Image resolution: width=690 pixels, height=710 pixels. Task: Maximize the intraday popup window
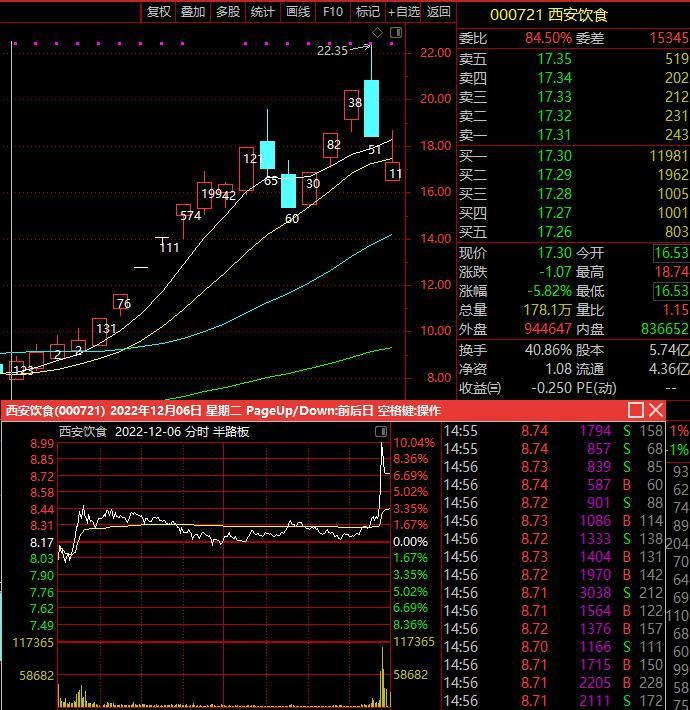point(636,410)
